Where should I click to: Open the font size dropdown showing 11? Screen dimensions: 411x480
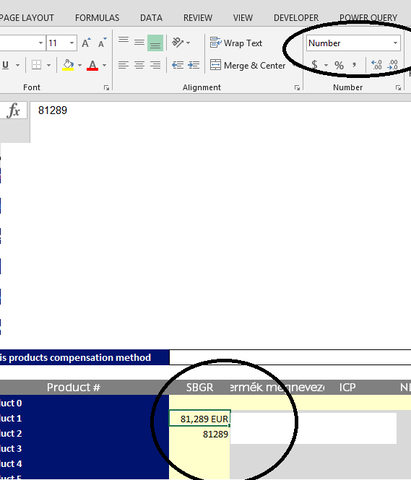pos(72,43)
